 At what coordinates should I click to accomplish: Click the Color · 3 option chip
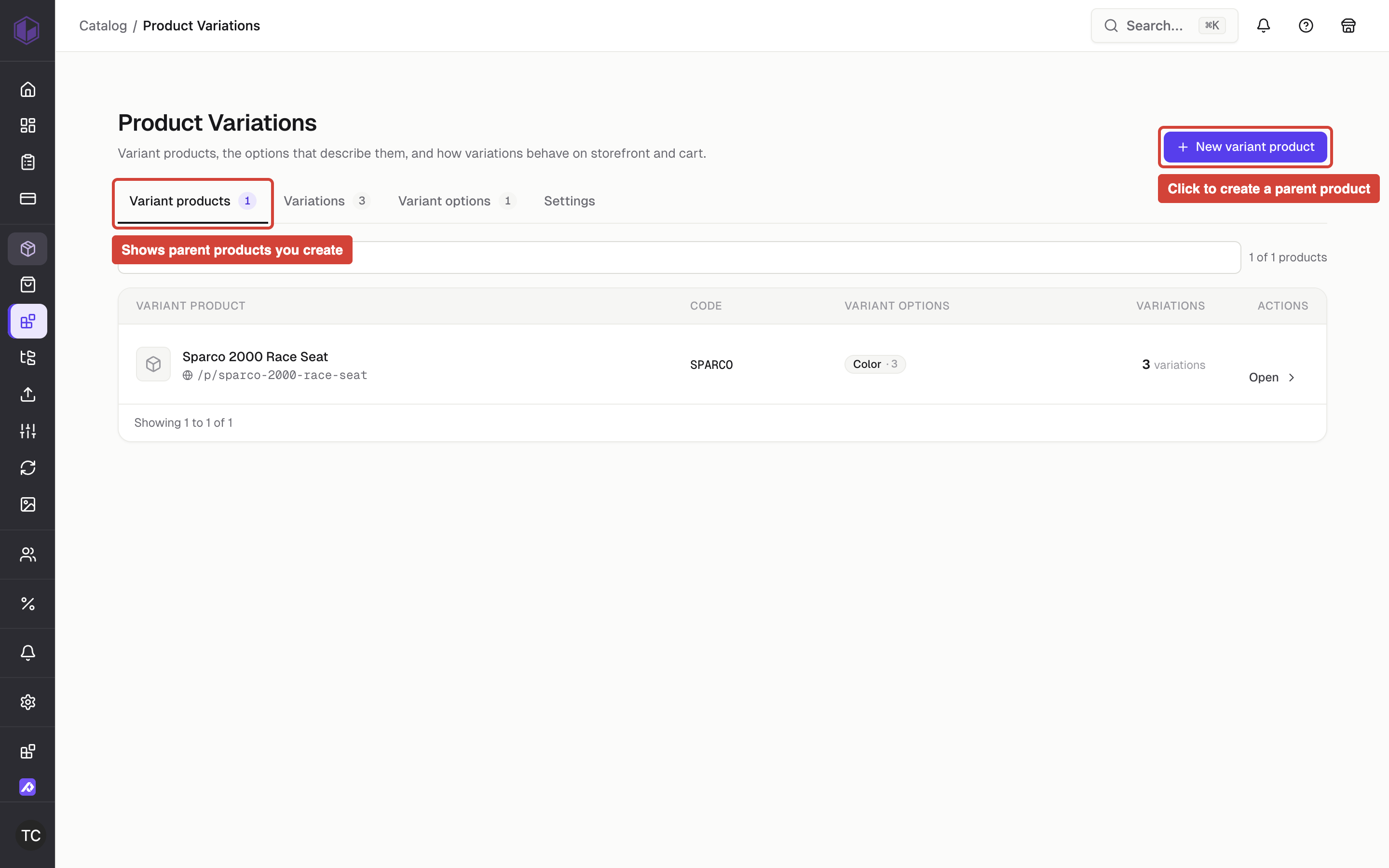875,364
